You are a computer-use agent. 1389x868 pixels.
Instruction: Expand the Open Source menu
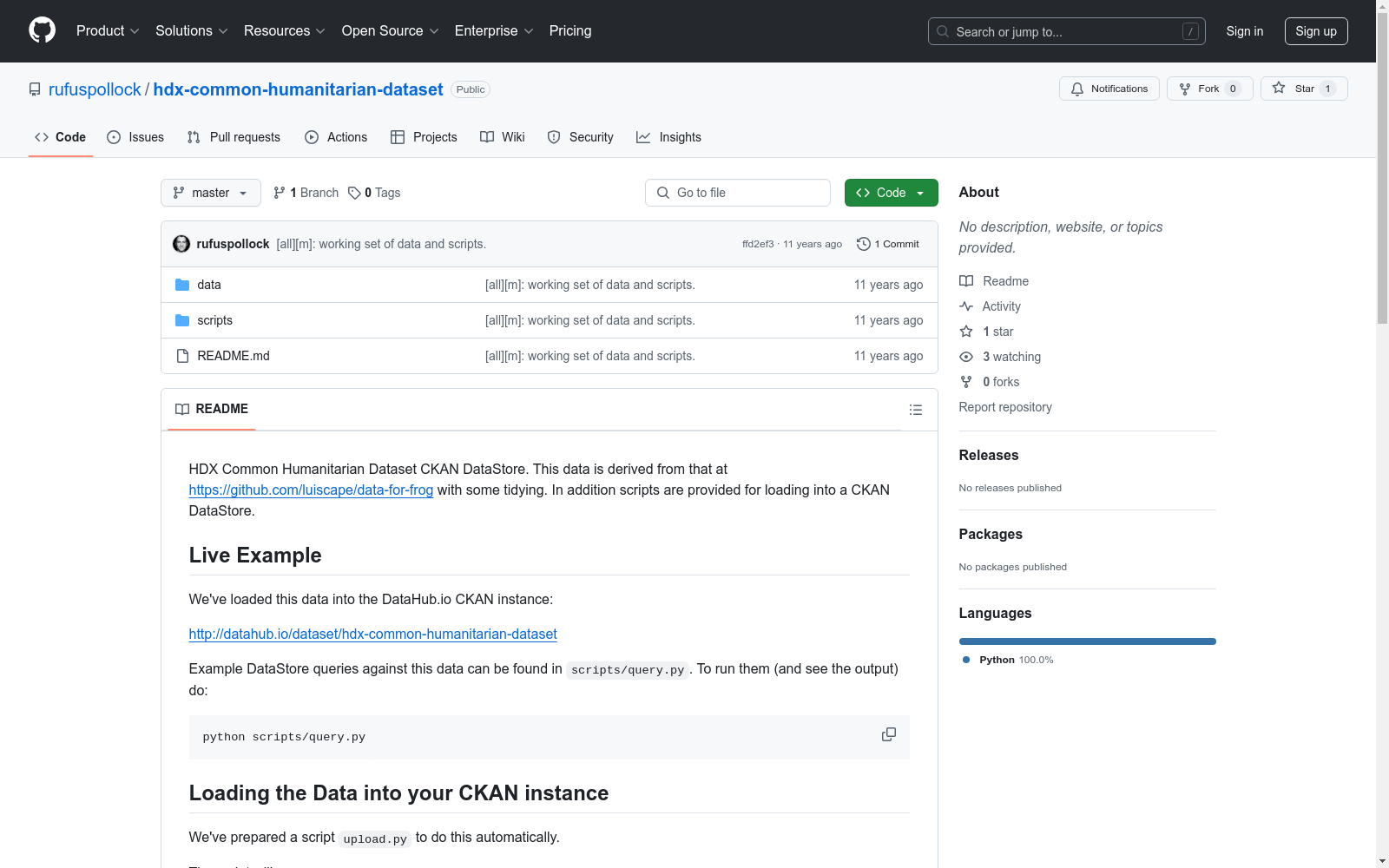[x=391, y=31]
